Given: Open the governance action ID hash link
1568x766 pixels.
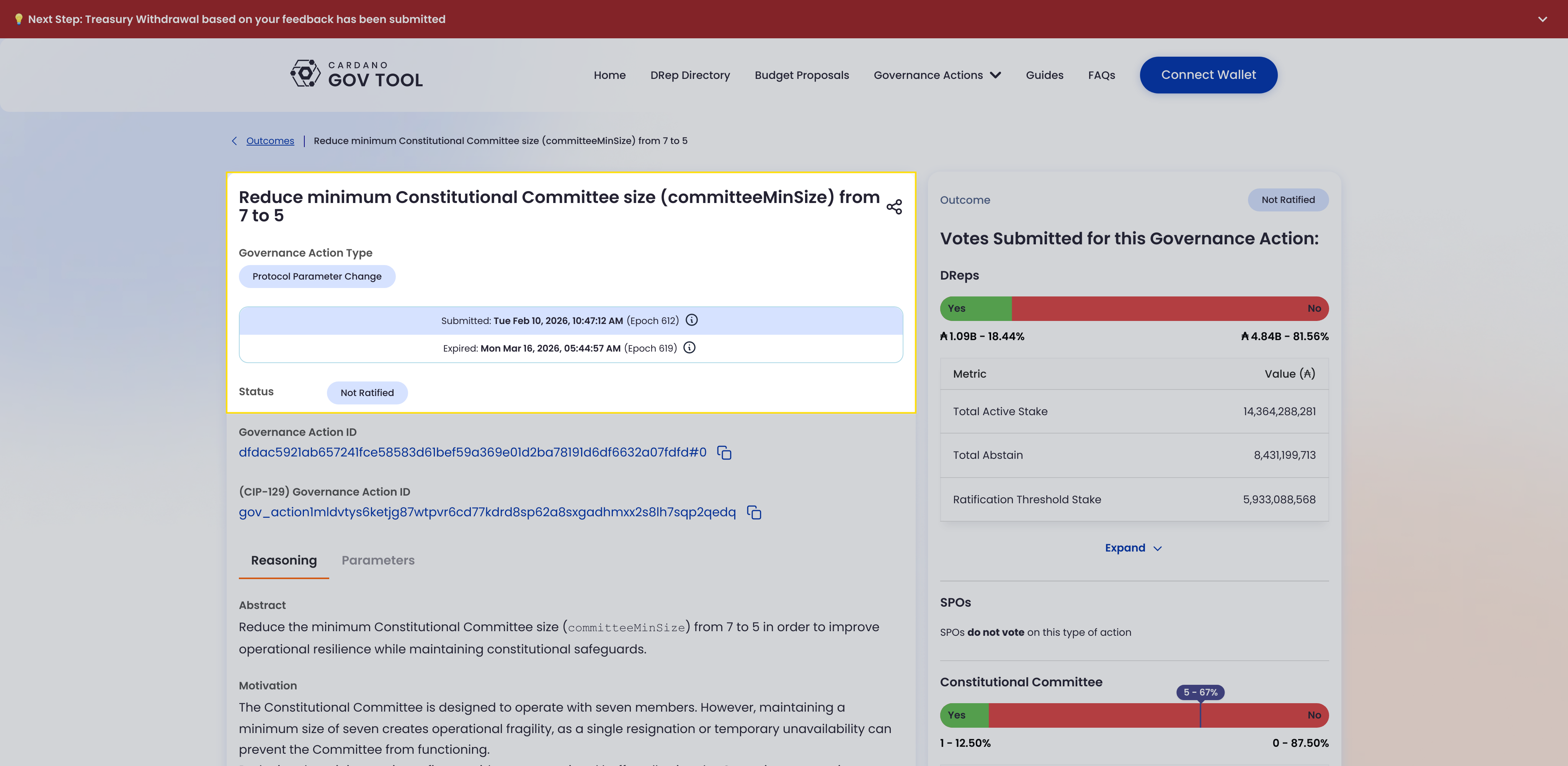Looking at the screenshot, I should point(472,452).
